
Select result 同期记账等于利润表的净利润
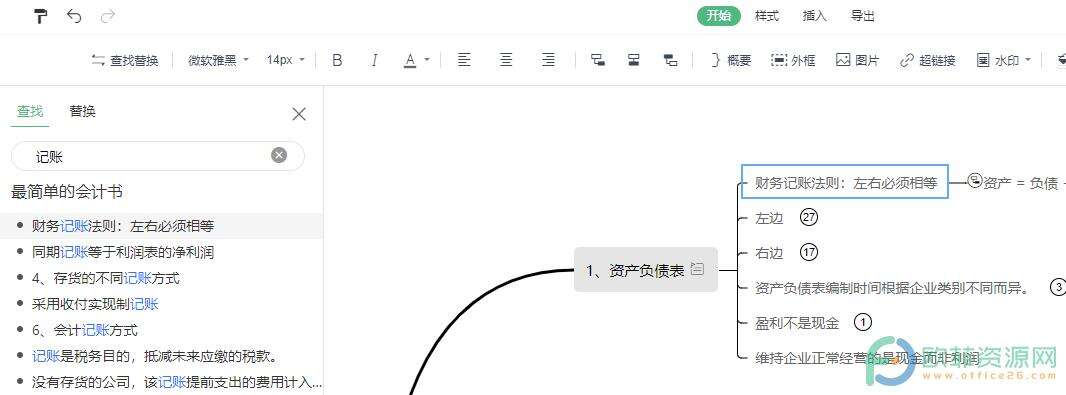[161, 252]
